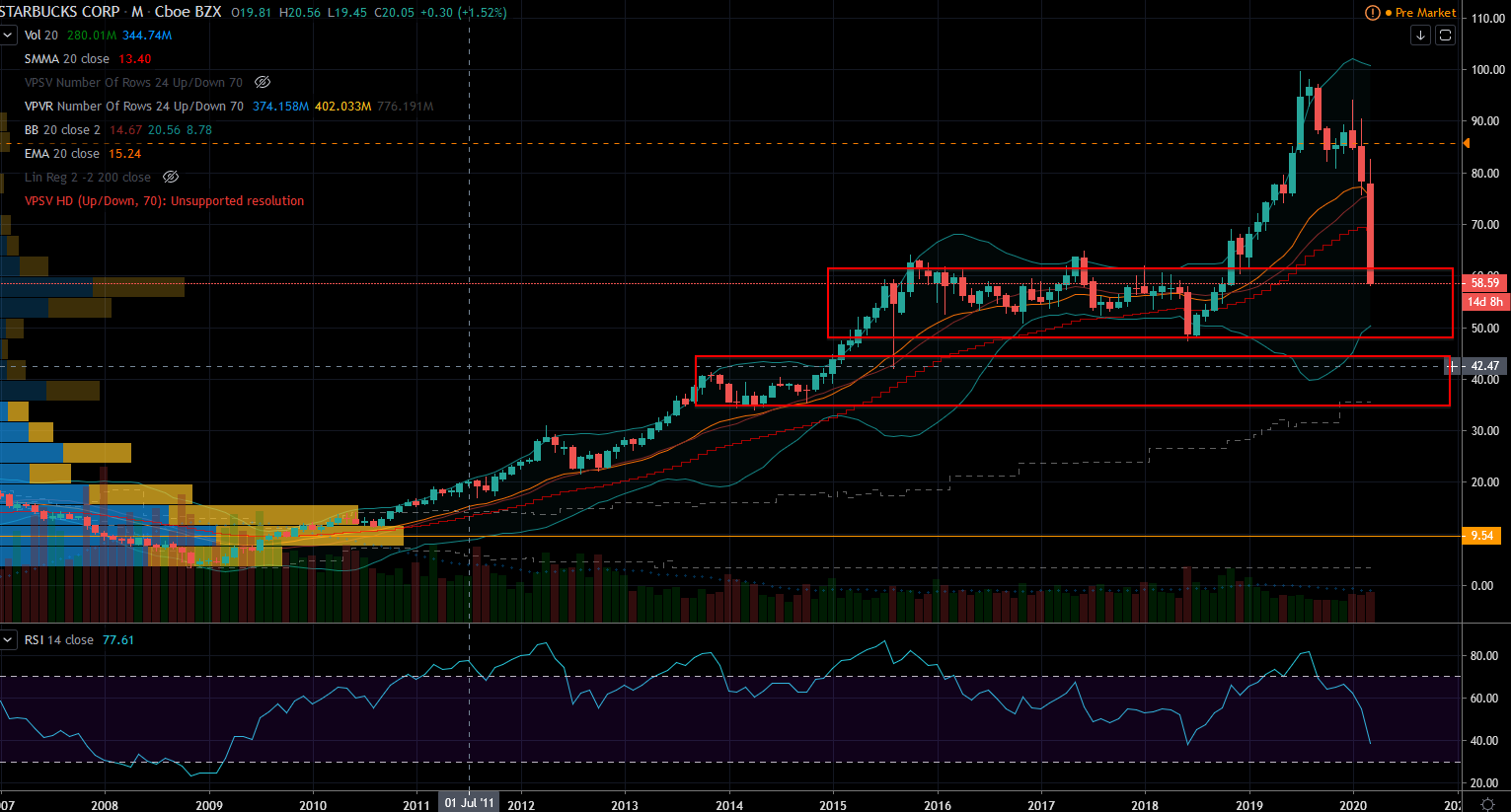Click the 42.47 crosshair price label

click(1484, 366)
